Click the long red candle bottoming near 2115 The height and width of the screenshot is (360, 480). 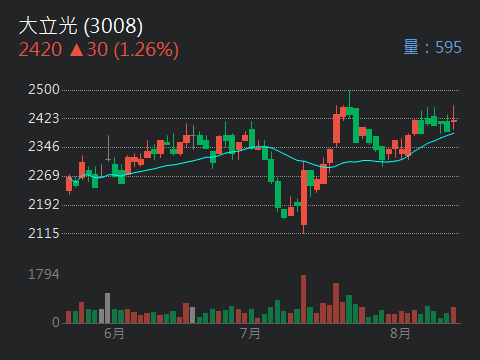pos(304,197)
